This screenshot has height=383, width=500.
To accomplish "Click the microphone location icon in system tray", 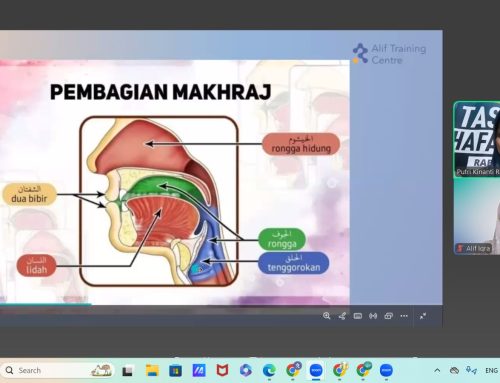I will pyautogui.click(x=471, y=370).
